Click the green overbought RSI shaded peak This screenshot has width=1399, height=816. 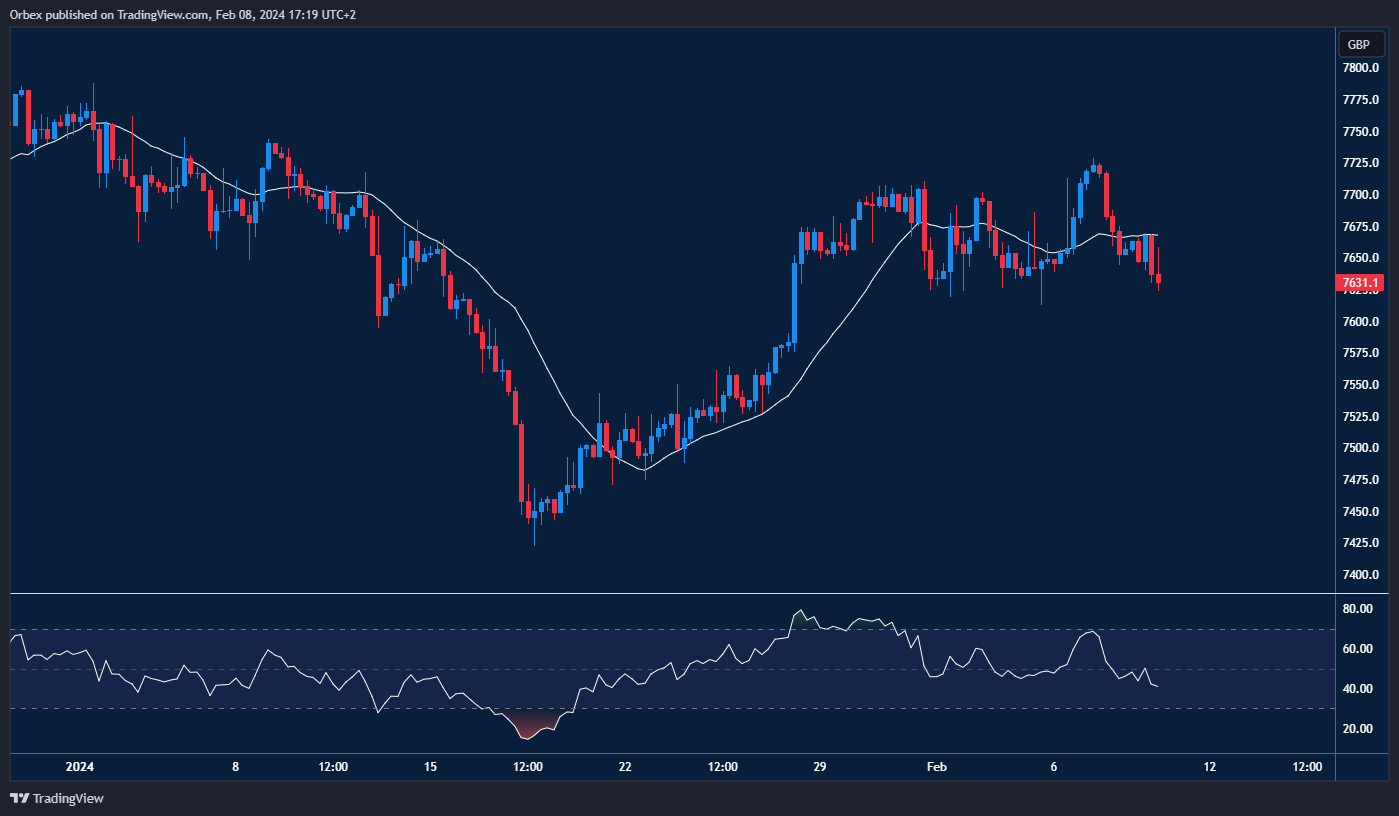tap(799, 619)
